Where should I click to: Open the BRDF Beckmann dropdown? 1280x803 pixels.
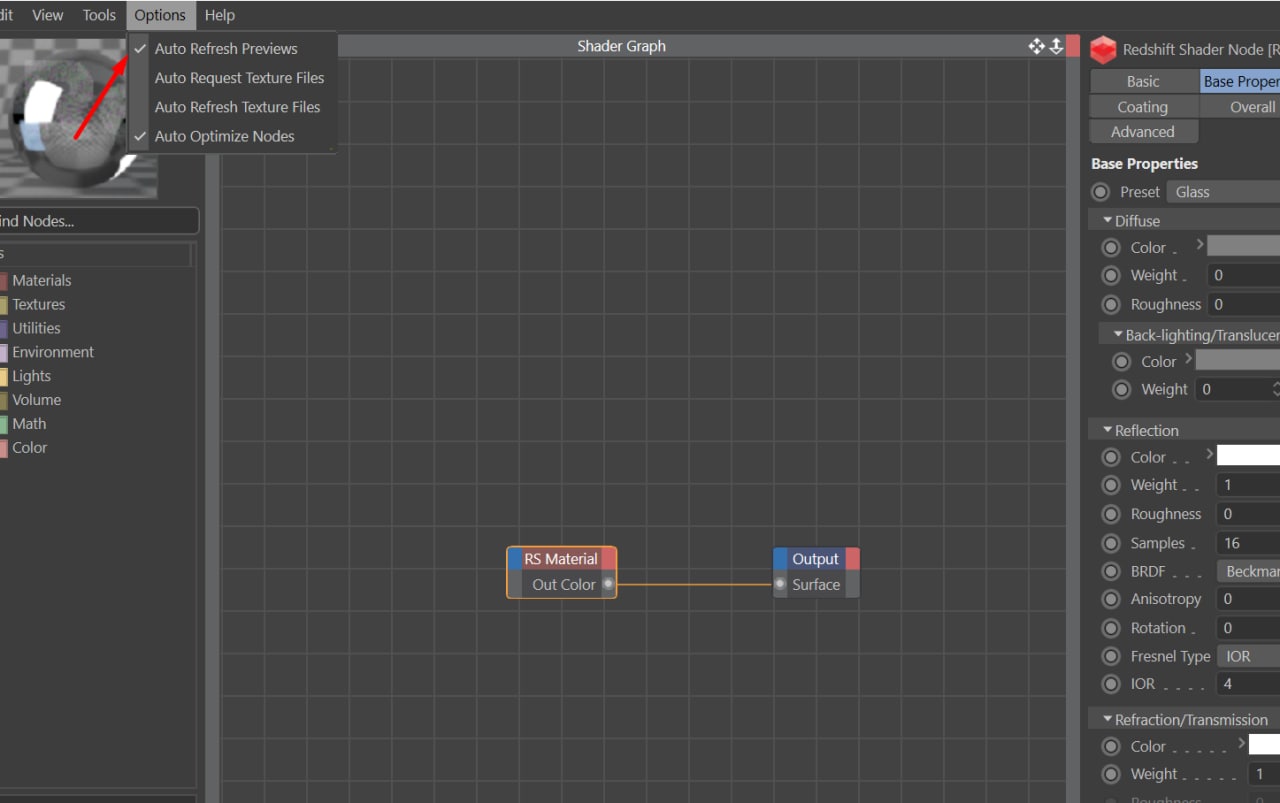[x=1248, y=572]
